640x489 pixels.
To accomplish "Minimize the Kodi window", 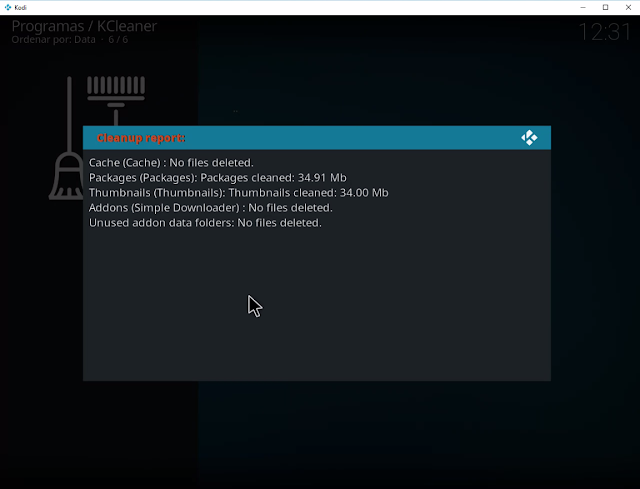I will click(x=583, y=7).
